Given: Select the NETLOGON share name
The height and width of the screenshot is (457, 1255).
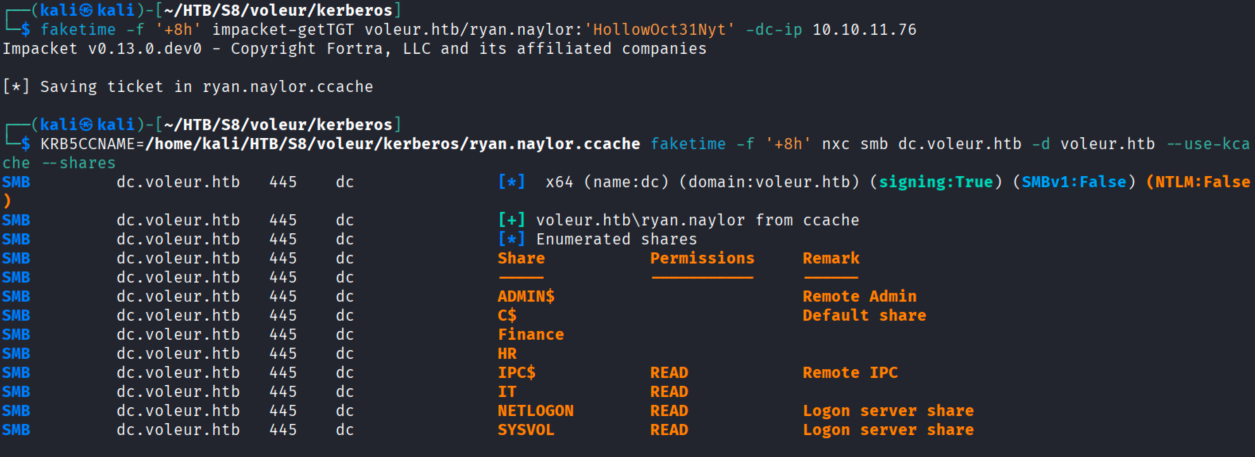Looking at the screenshot, I should click(536, 411).
